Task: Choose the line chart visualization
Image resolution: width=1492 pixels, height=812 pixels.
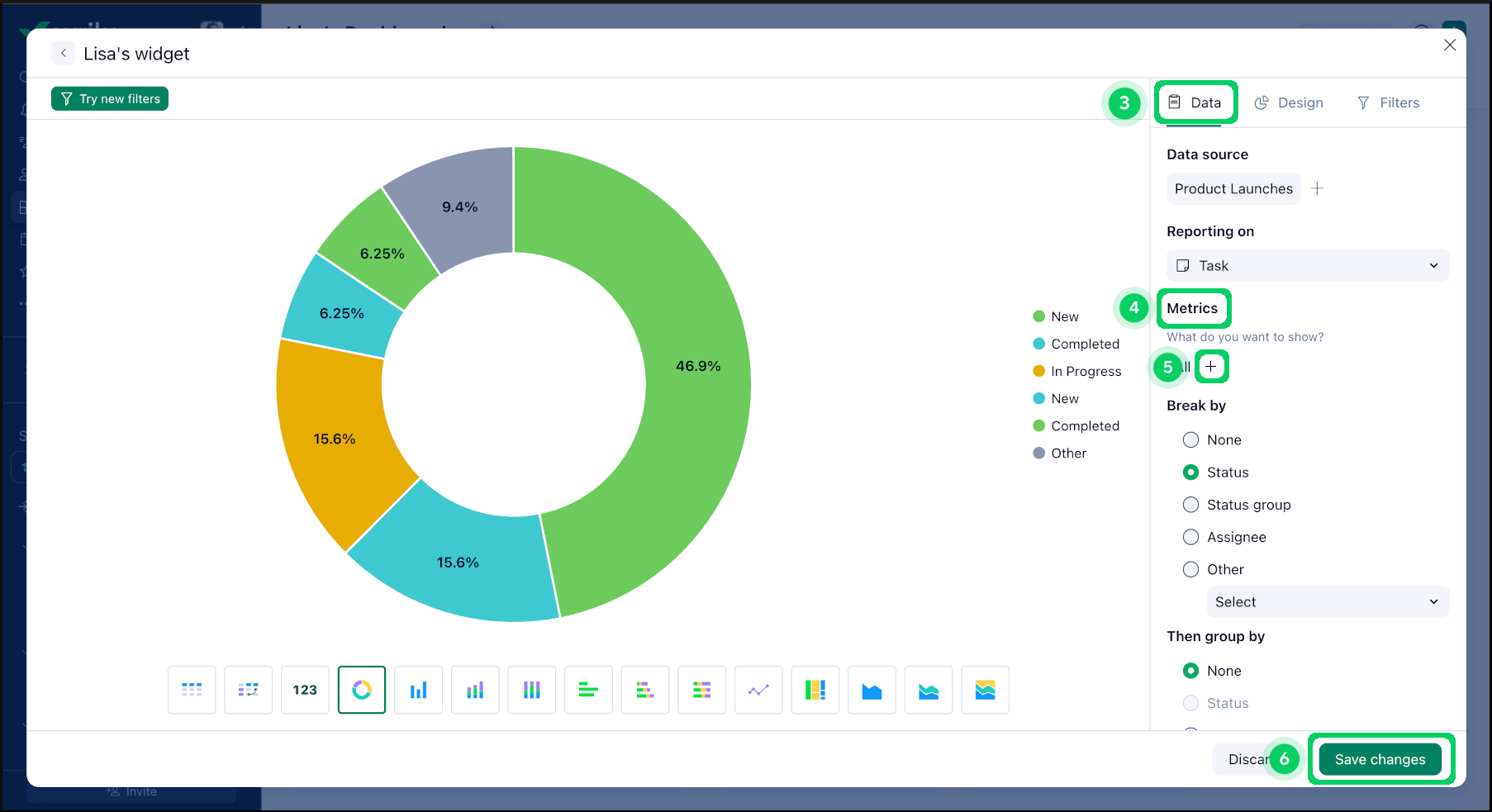Action: pyautogui.click(x=758, y=690)
